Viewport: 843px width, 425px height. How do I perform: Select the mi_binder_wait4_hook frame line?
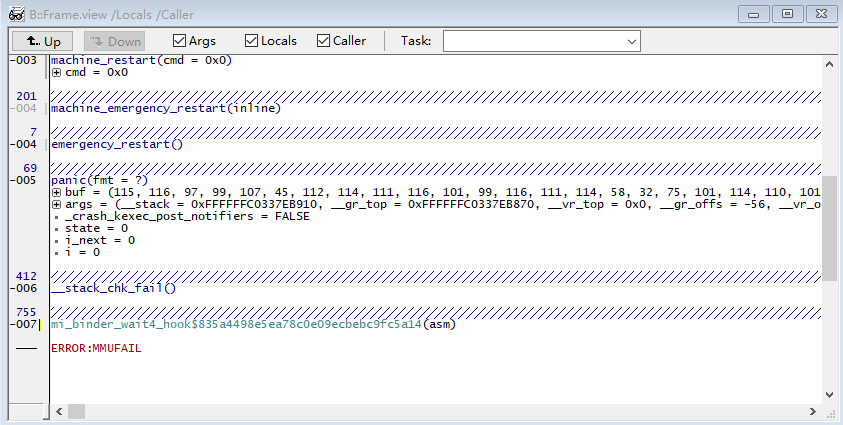(236, 324)
